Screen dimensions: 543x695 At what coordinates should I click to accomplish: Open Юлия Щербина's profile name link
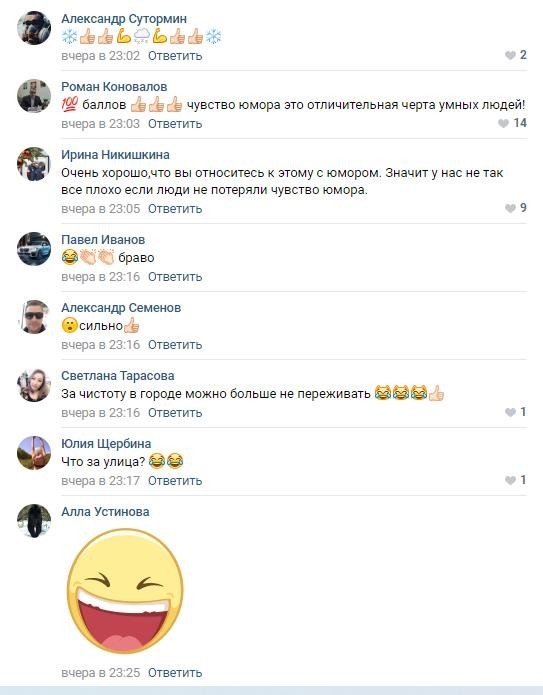coord(106,444)
